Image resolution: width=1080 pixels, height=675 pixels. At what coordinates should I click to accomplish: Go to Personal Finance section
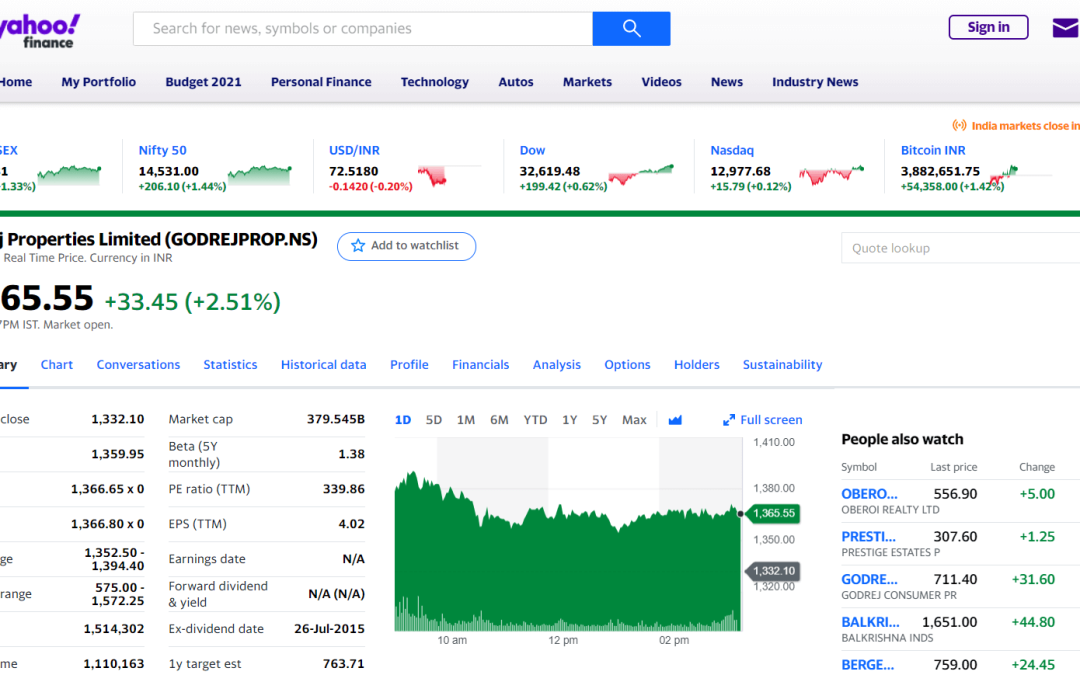coord(321,82)
